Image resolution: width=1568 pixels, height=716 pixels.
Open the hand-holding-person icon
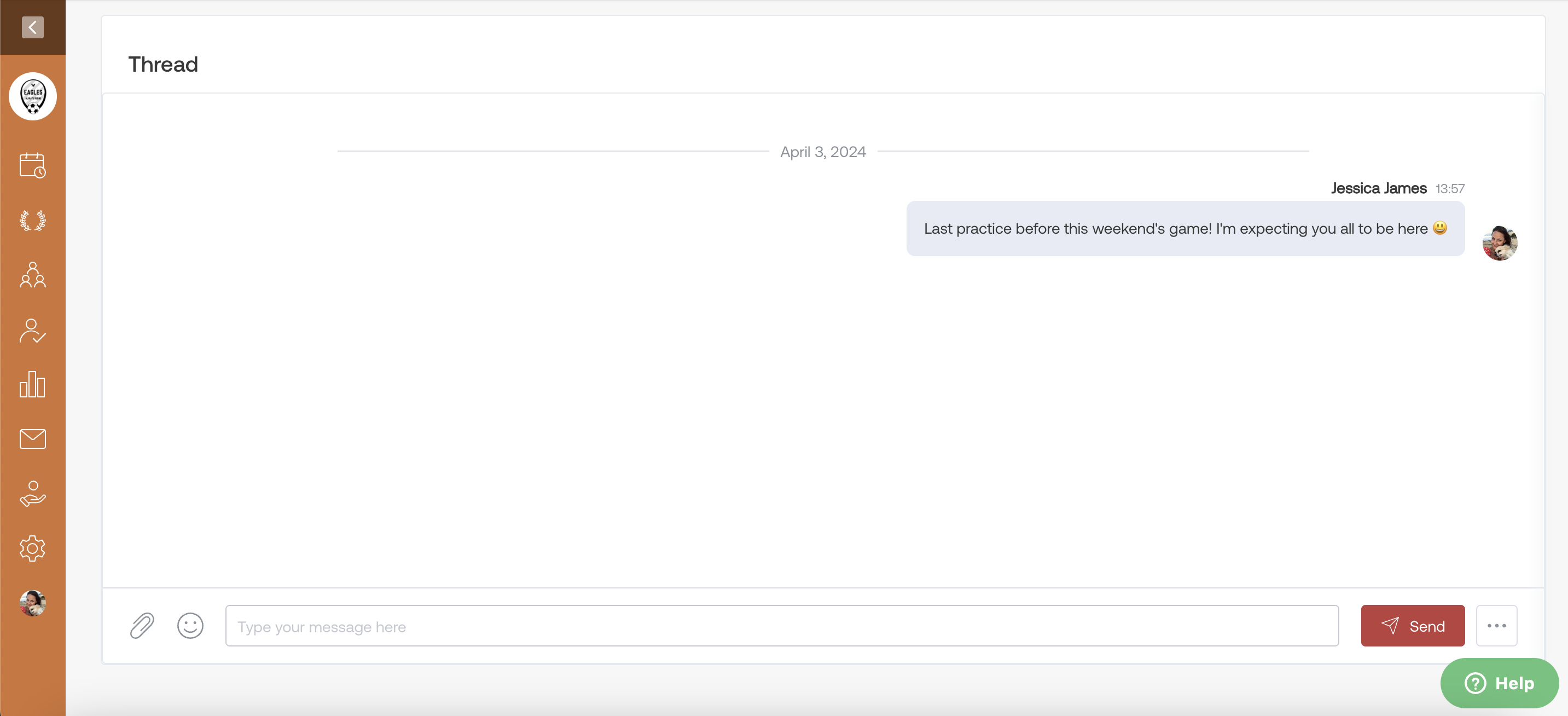tap(33, 494)
